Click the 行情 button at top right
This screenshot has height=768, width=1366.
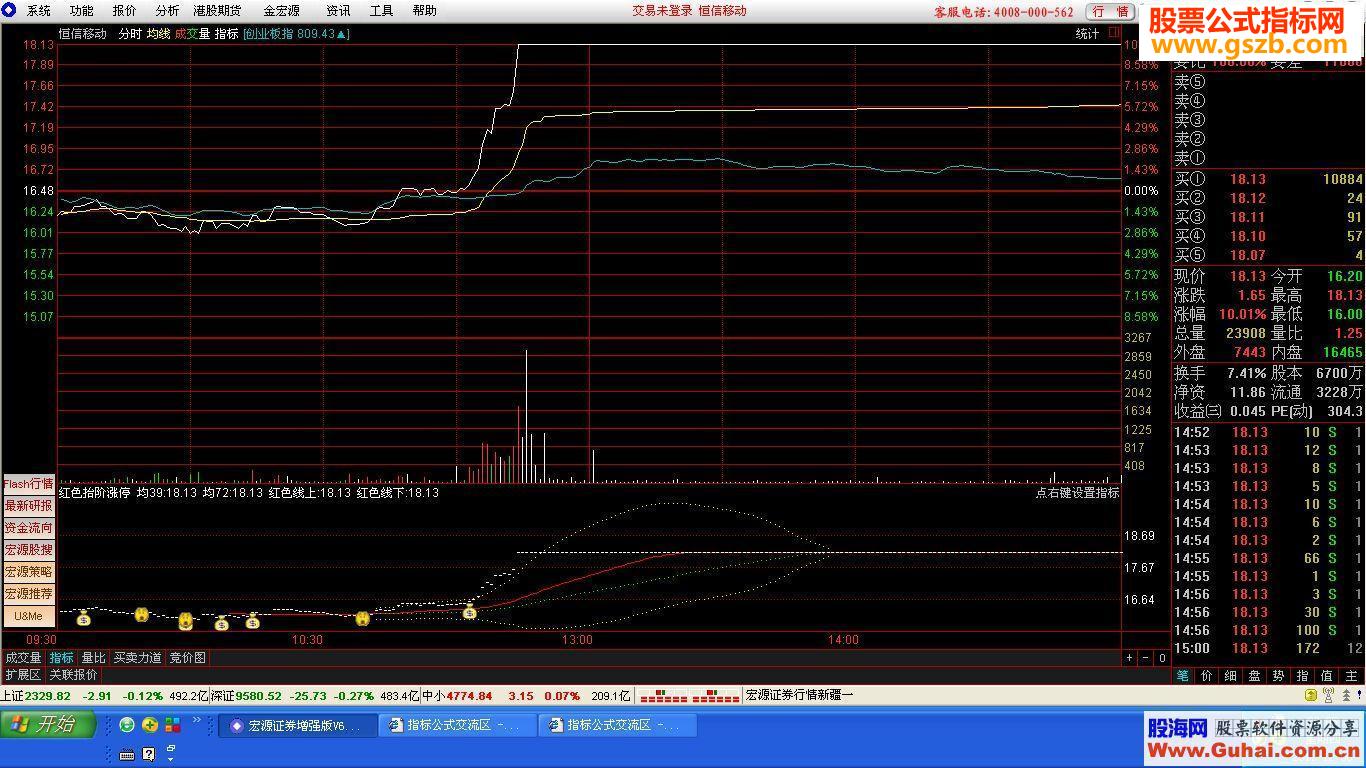(1110, 12)
